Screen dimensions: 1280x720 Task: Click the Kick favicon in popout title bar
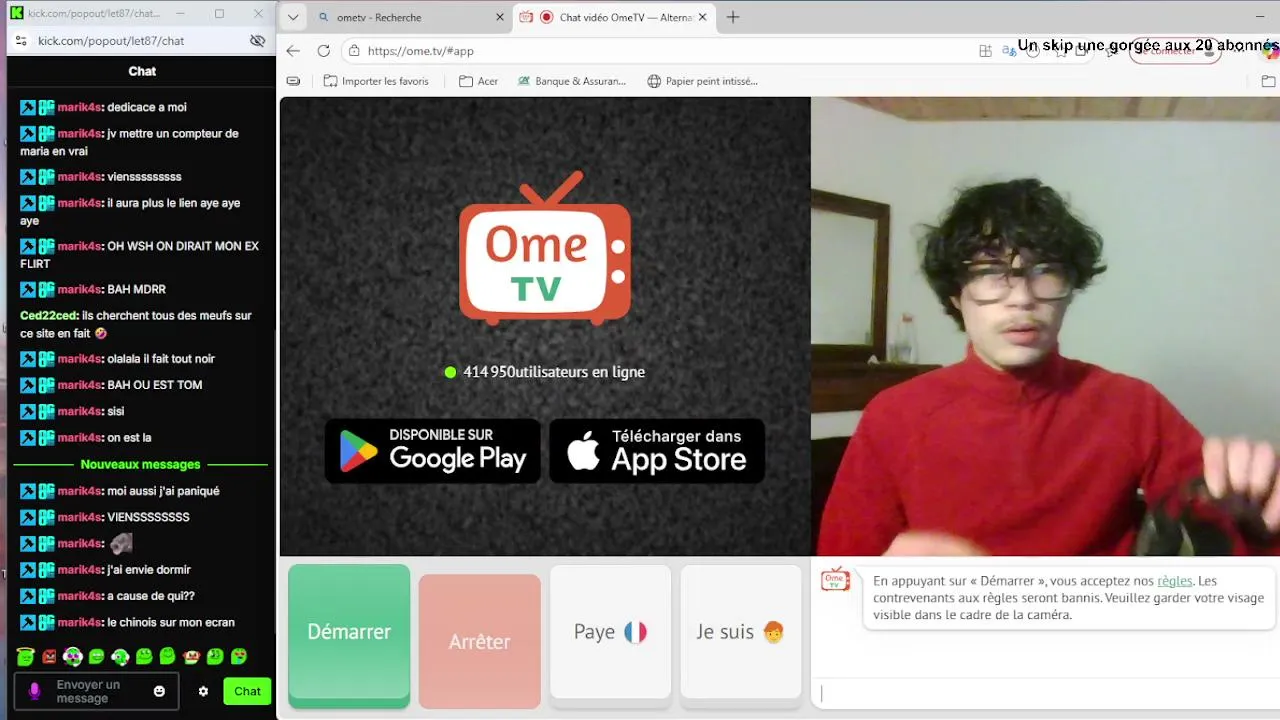pos(16,13)
